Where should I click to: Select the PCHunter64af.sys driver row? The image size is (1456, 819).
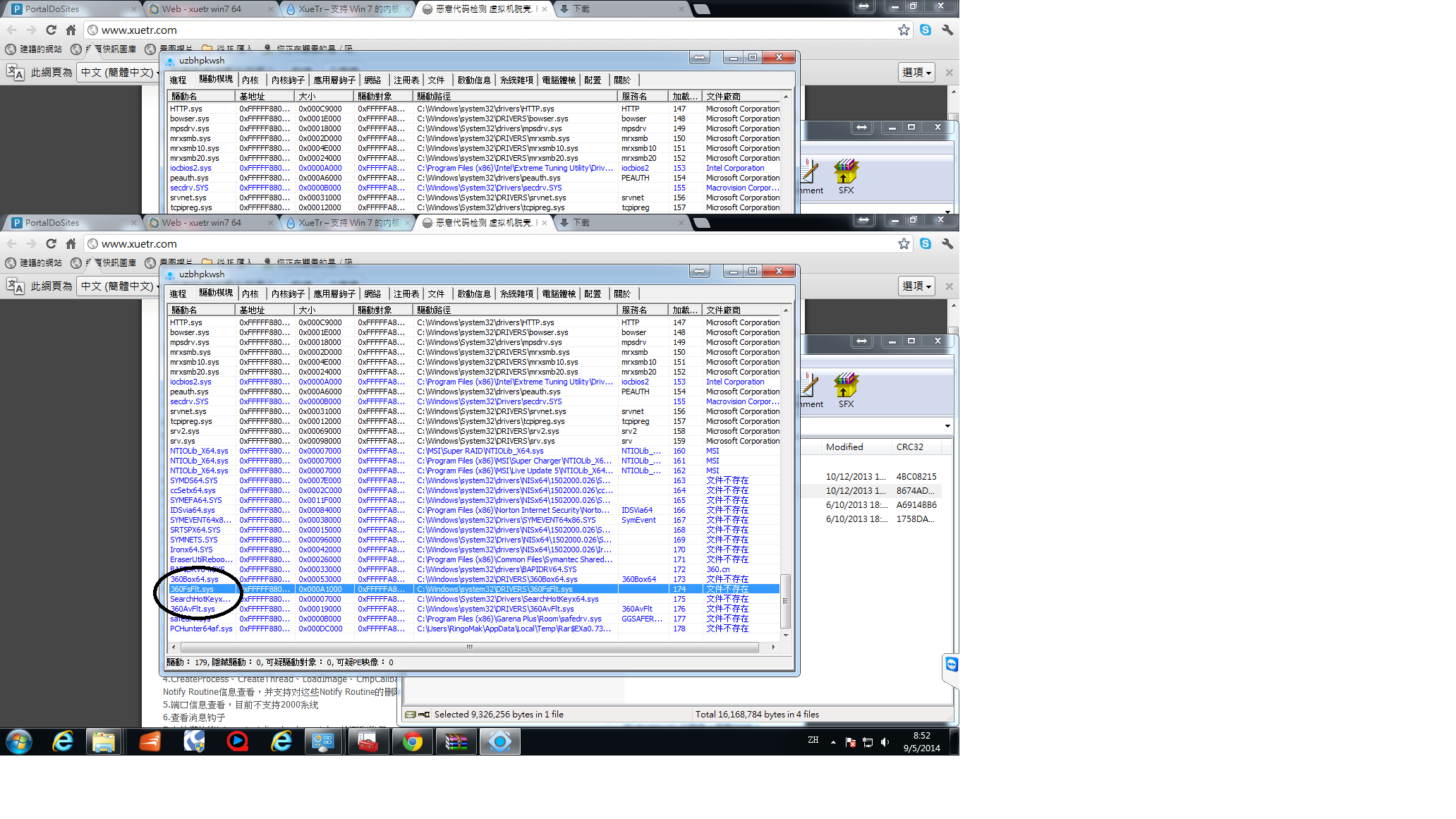pyautogui.click(x=201, y=629)
